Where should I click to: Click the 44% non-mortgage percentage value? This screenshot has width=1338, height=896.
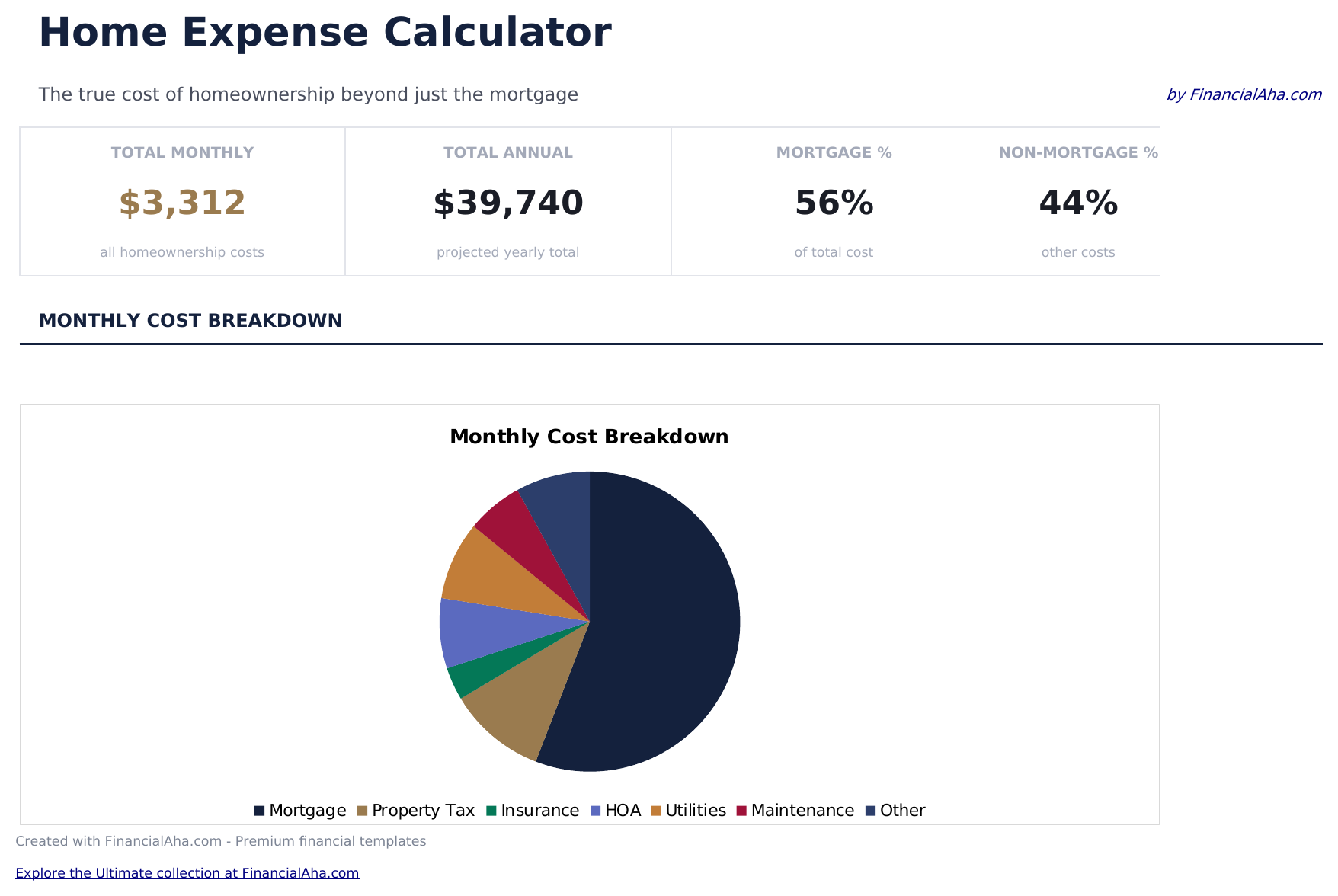tap(1078, 203)
